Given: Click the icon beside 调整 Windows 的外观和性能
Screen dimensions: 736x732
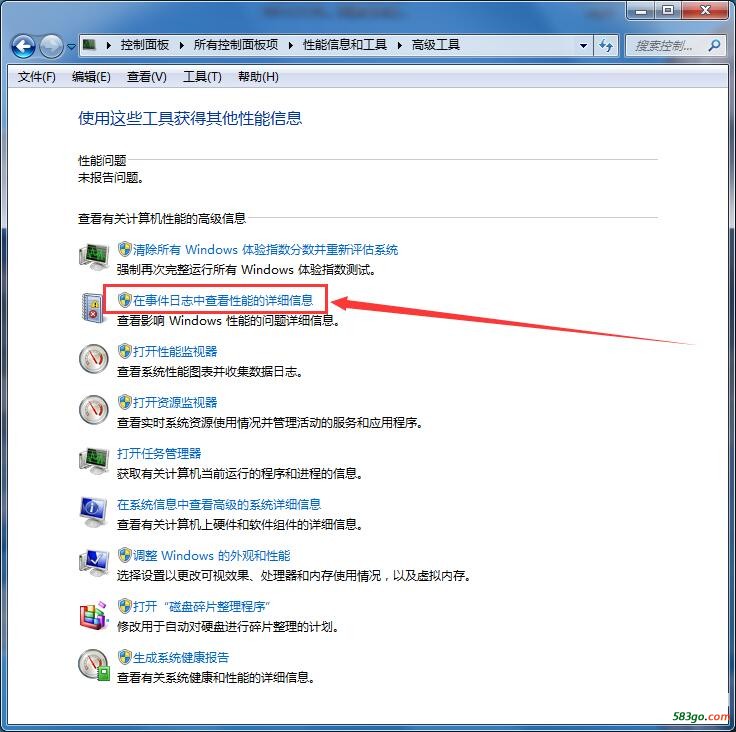Looking at the screenshot, I should pyautogui.click(x=94, y=562).
